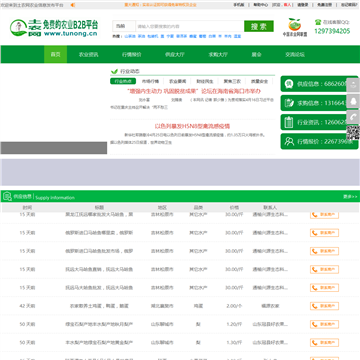The height and width of the screenshot is (360, 360).
Task: Click the search keyword input field
Action: pos(190,26)
